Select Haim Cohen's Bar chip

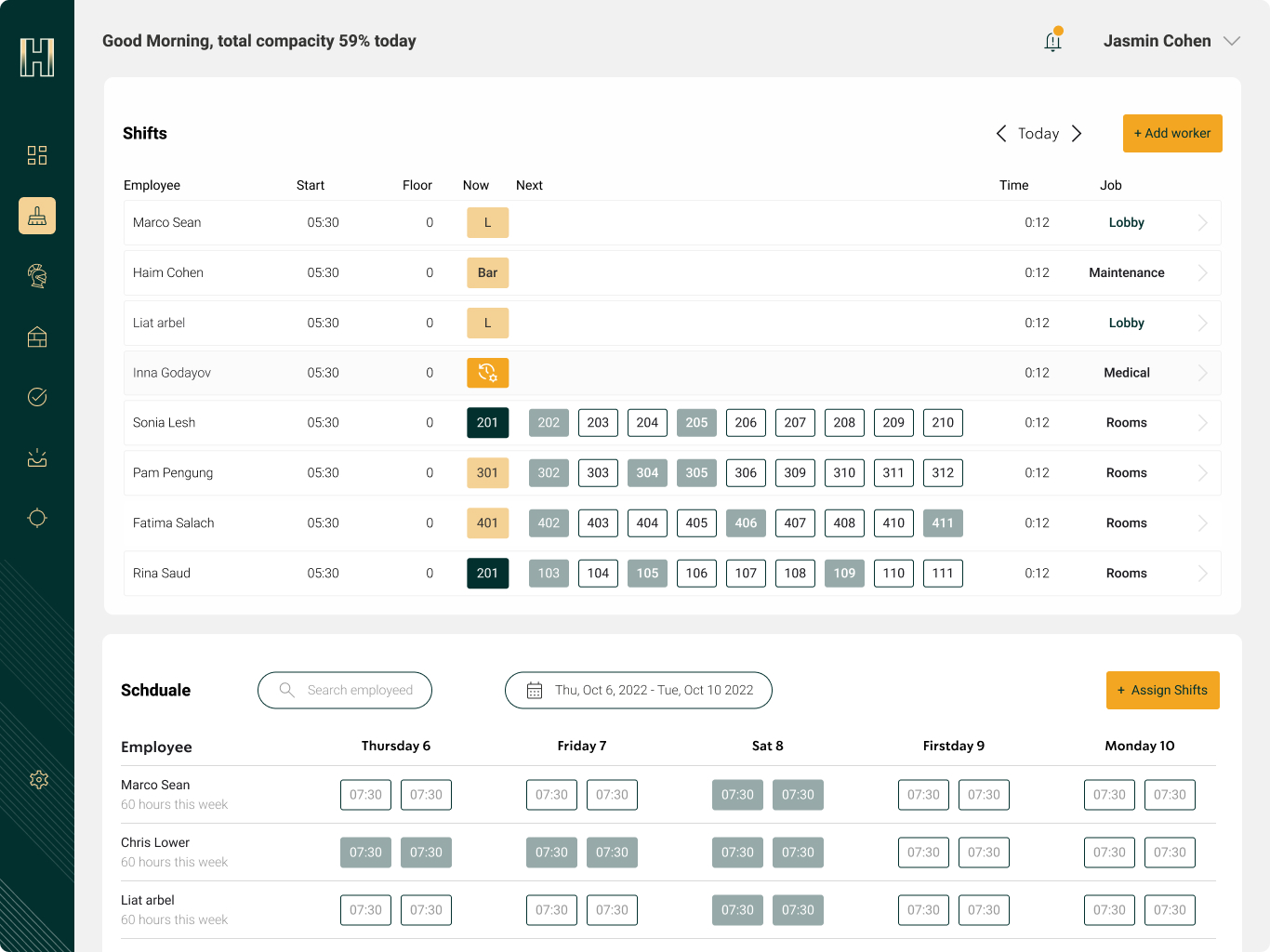pyautogui.click(x=487, y=272)
